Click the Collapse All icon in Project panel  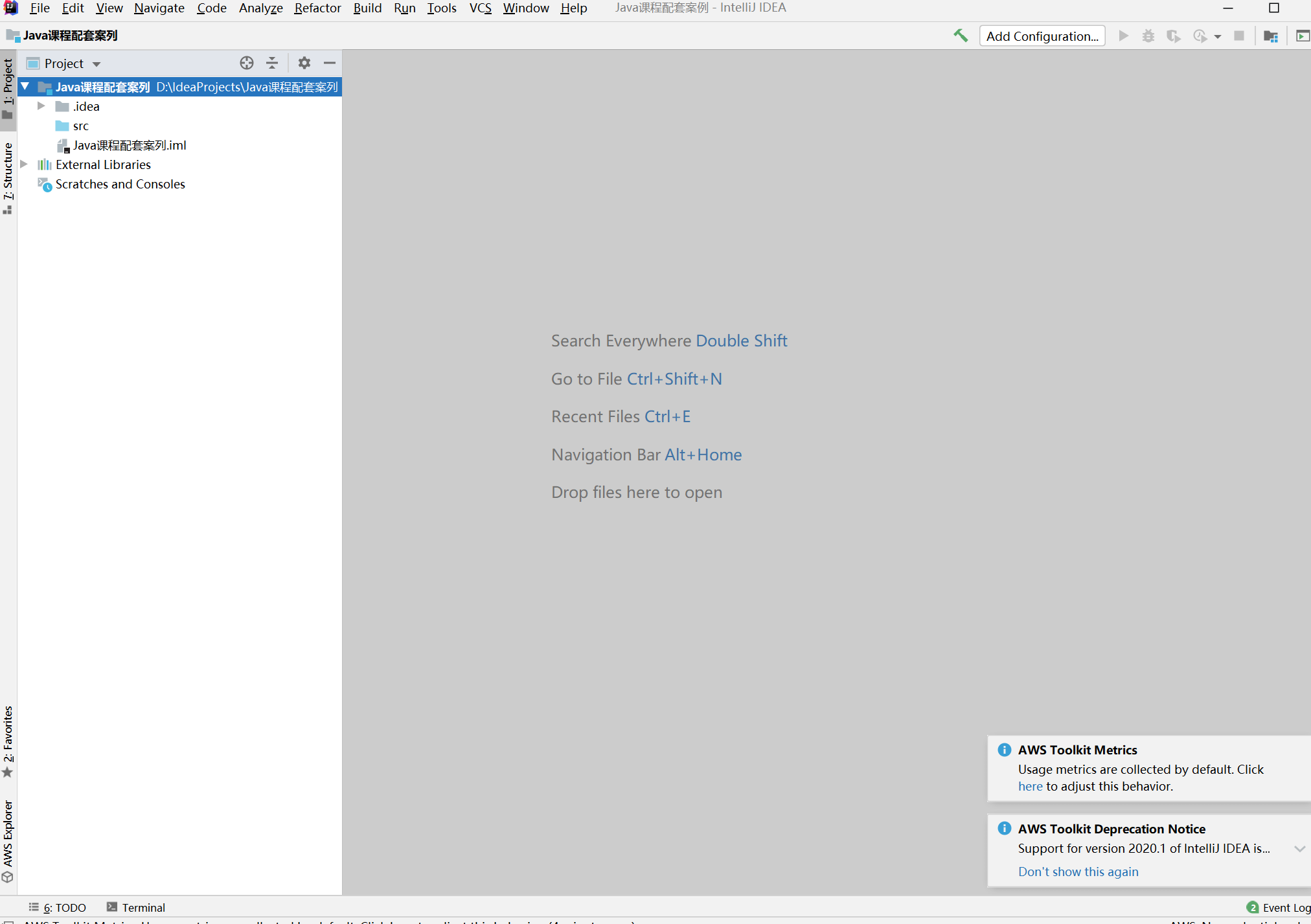(272, 63)
